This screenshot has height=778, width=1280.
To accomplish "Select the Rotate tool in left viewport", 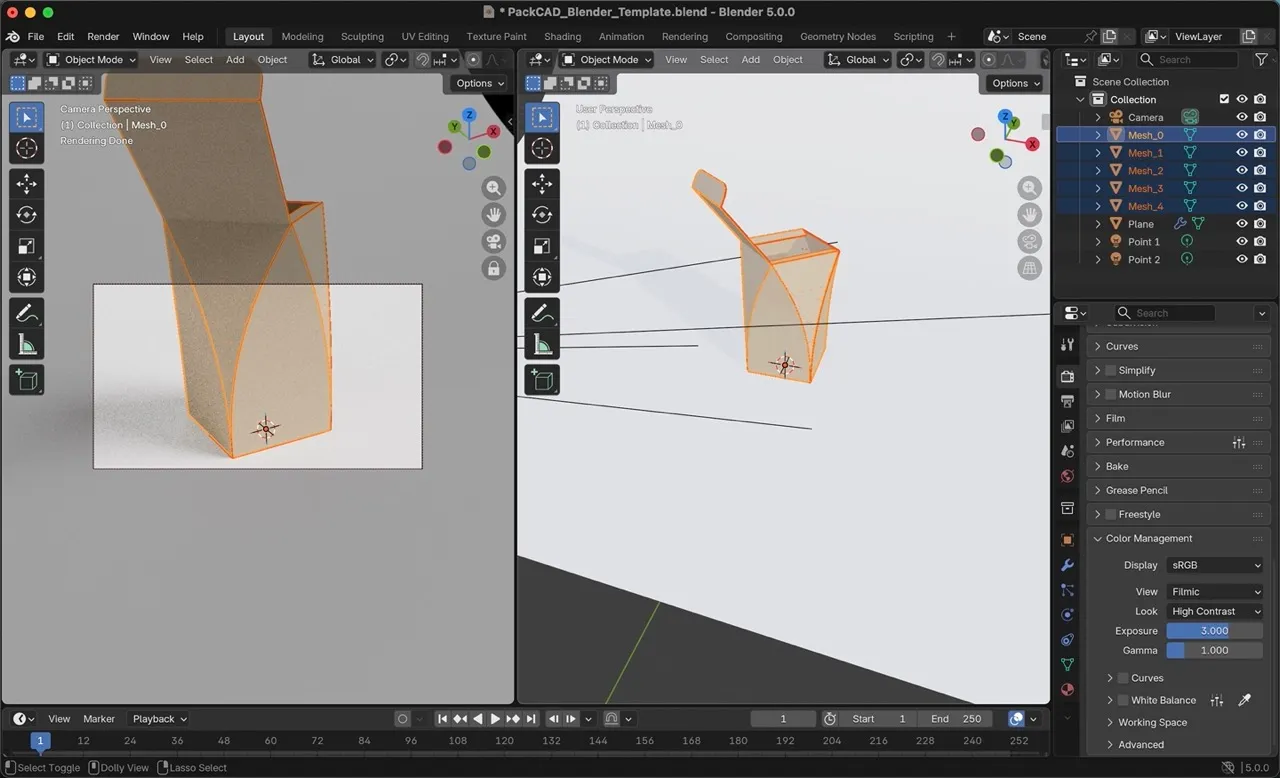I will pyautogui.click(x=27, y=215).
